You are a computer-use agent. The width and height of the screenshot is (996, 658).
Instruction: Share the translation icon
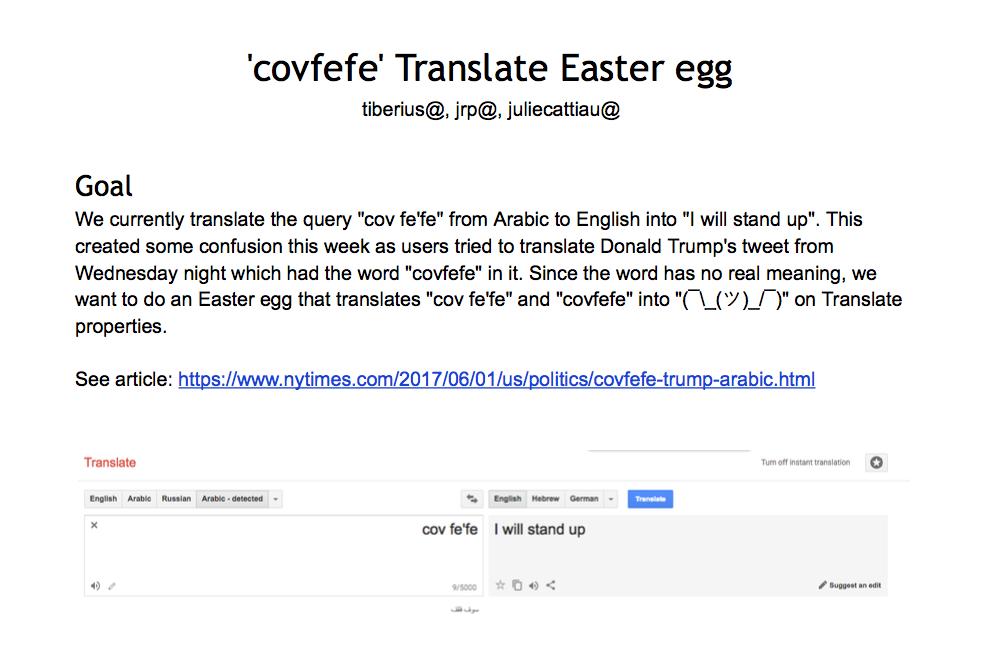pos(551,585)
